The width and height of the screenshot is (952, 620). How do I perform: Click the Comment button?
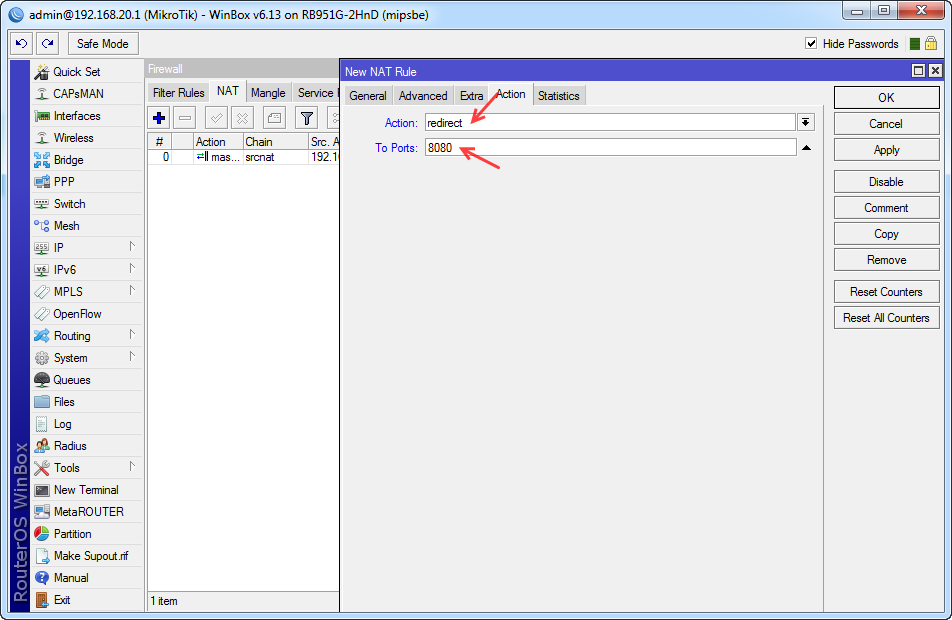[886, 208]
